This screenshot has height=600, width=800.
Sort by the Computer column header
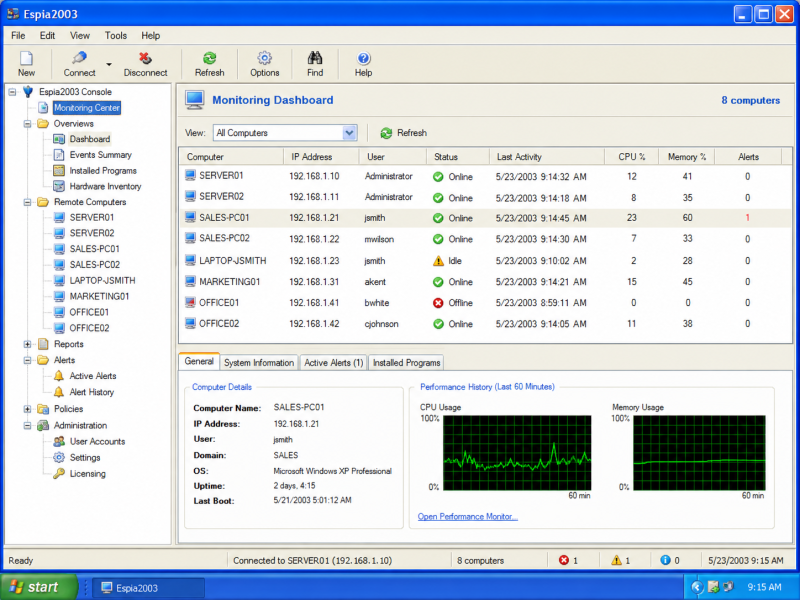click(231, 157)
